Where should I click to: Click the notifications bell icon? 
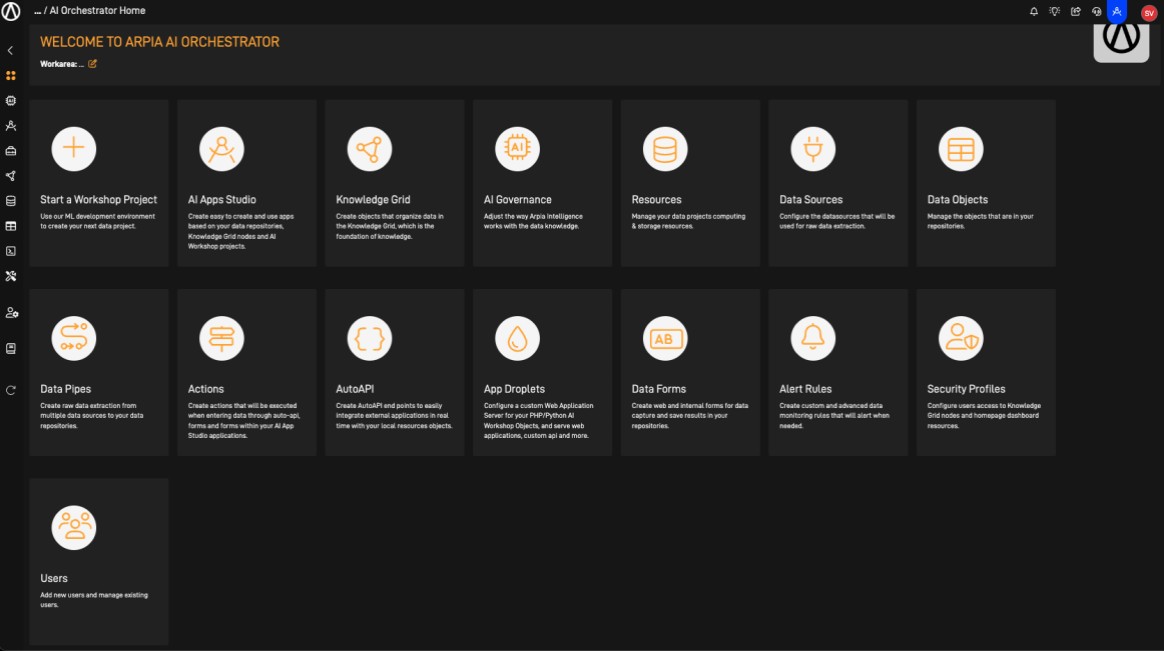pos(1034,11)
